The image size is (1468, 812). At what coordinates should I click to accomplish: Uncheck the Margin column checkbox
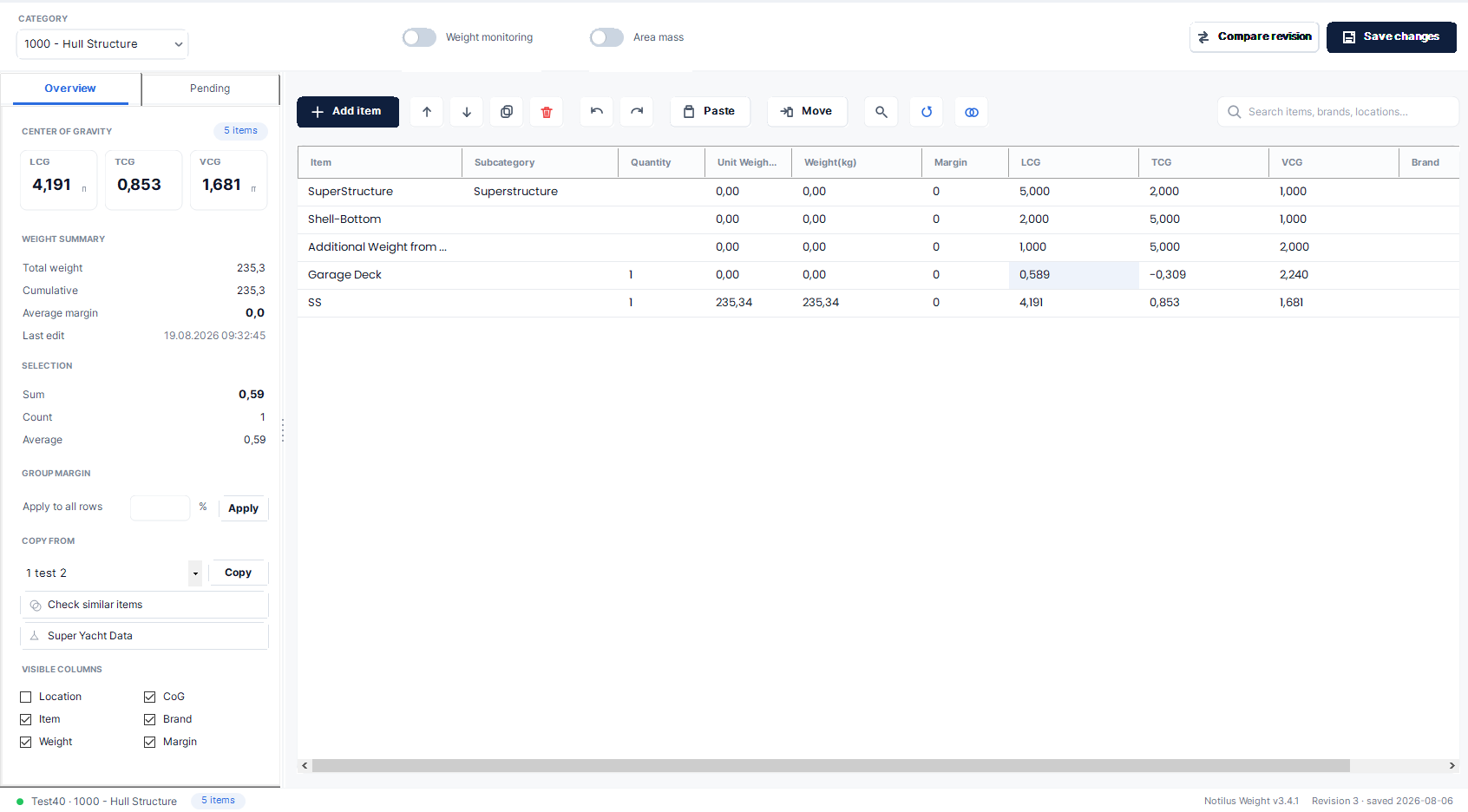coord(150,742)
